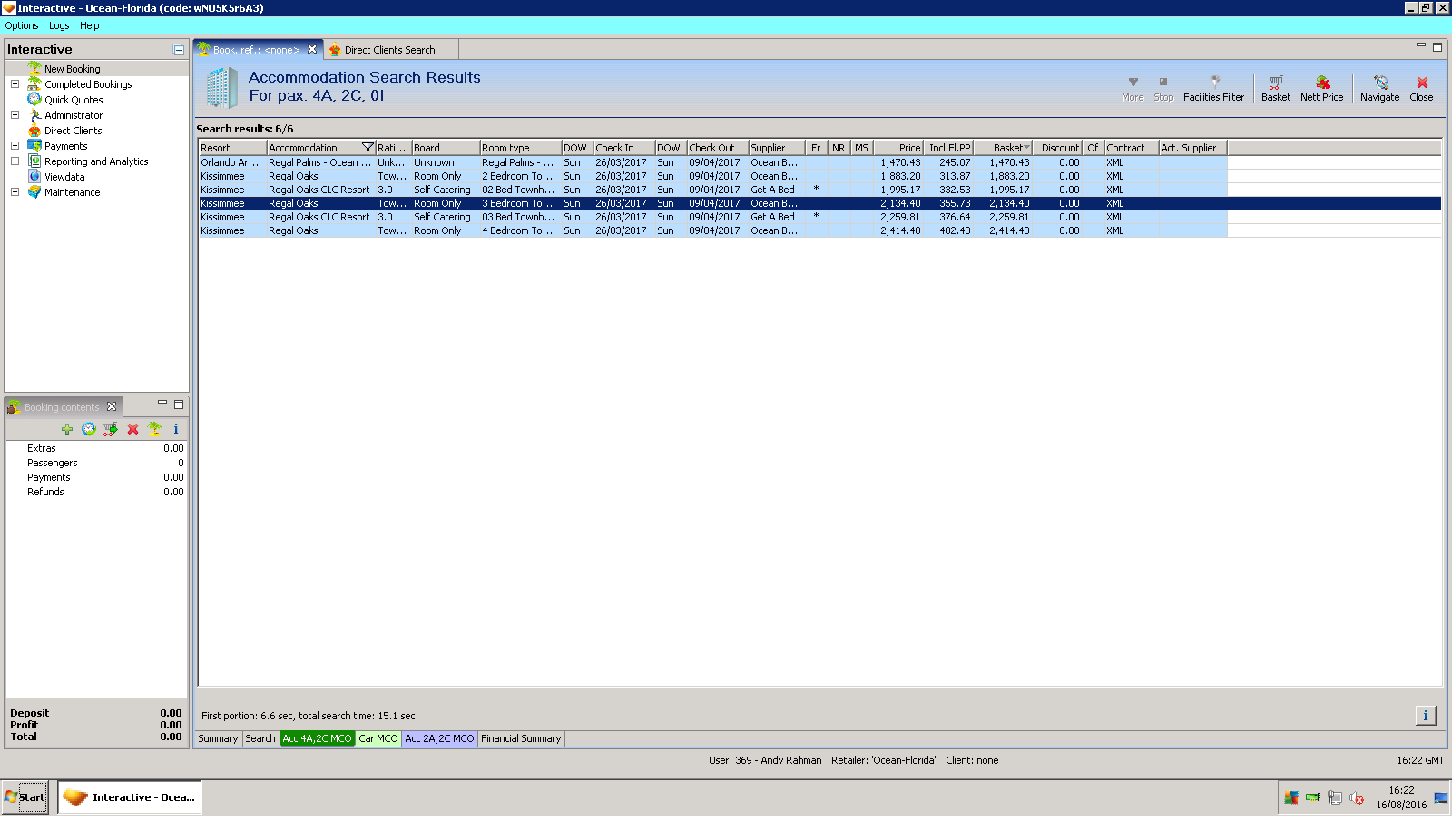
Task: Click the Nett Price toolbar icon
Action: point(1321,88)
